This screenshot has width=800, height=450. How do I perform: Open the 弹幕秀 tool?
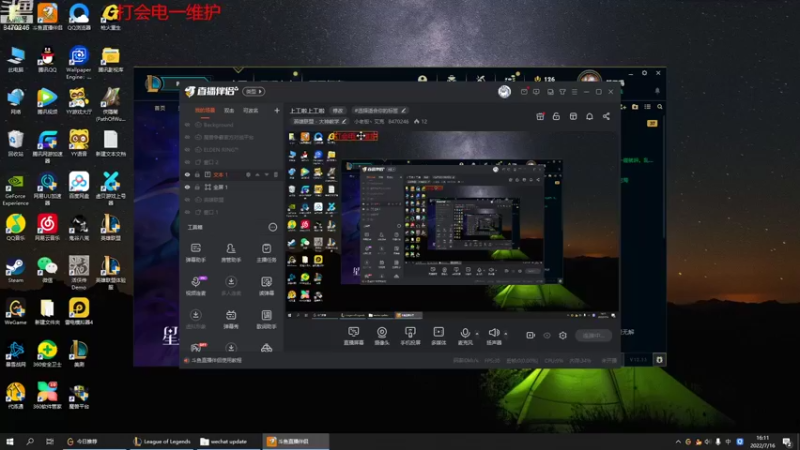(231, 319)
